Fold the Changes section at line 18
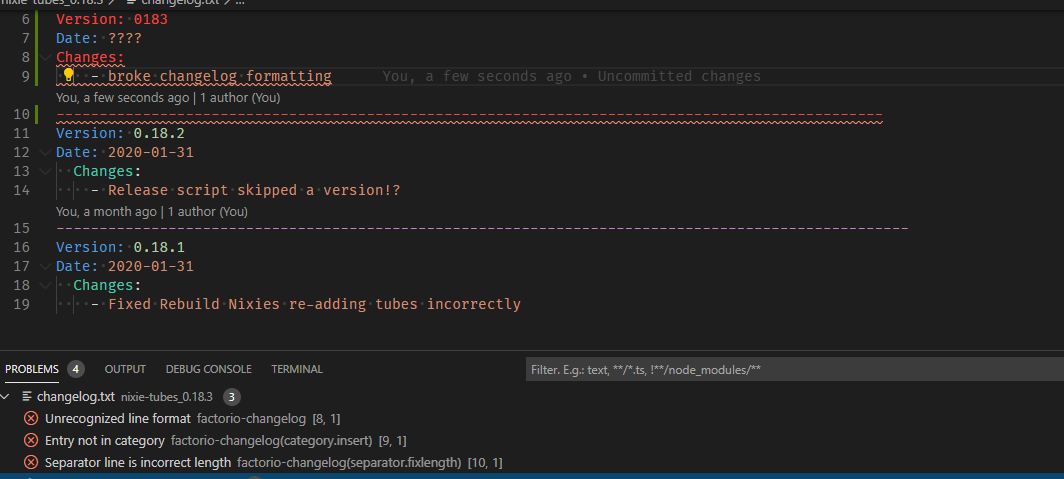 point(44,285)
